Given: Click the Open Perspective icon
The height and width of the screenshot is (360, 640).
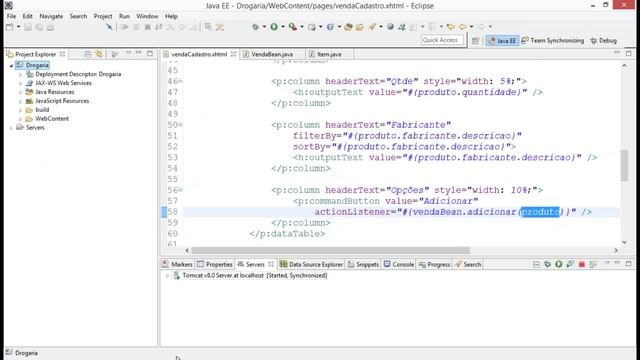Looking at the screenshot, I should click(x=476, y=40).
